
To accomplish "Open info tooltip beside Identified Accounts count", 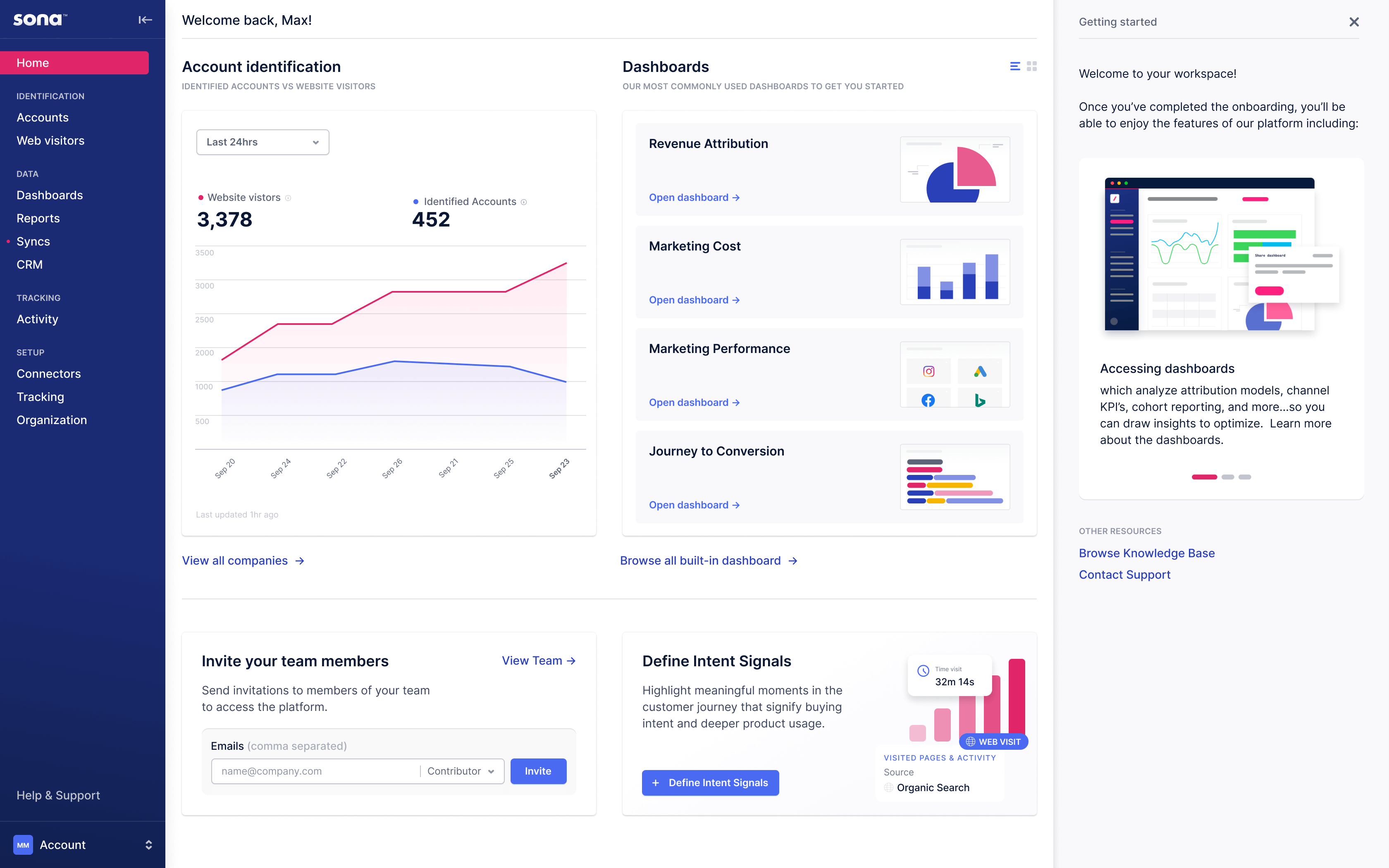I will click(523, 202).
